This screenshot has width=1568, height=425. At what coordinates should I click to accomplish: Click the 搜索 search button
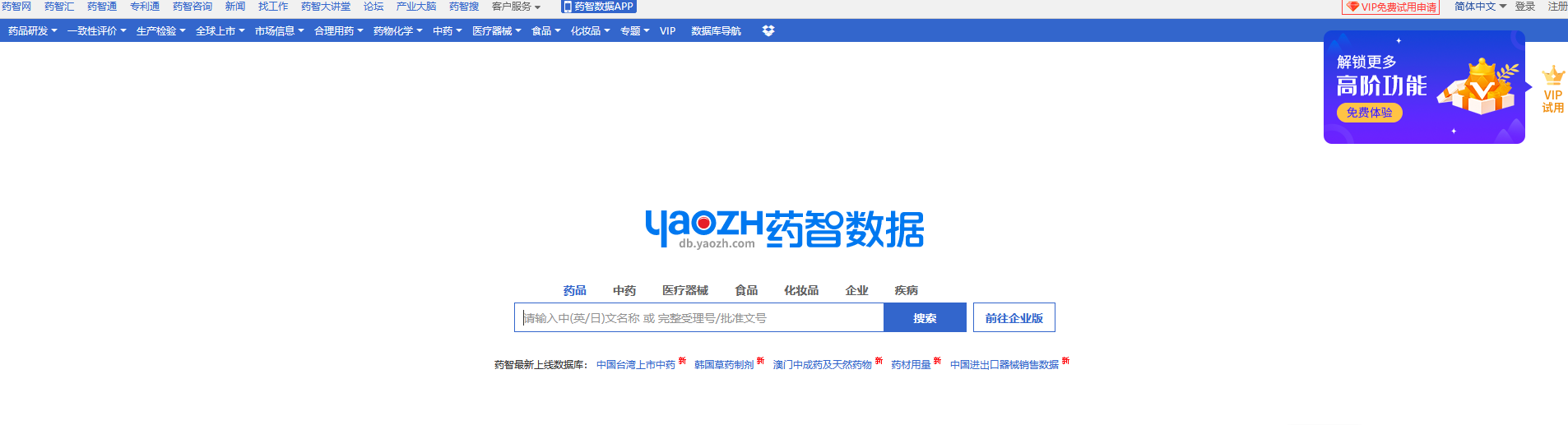tap(925, 317)
